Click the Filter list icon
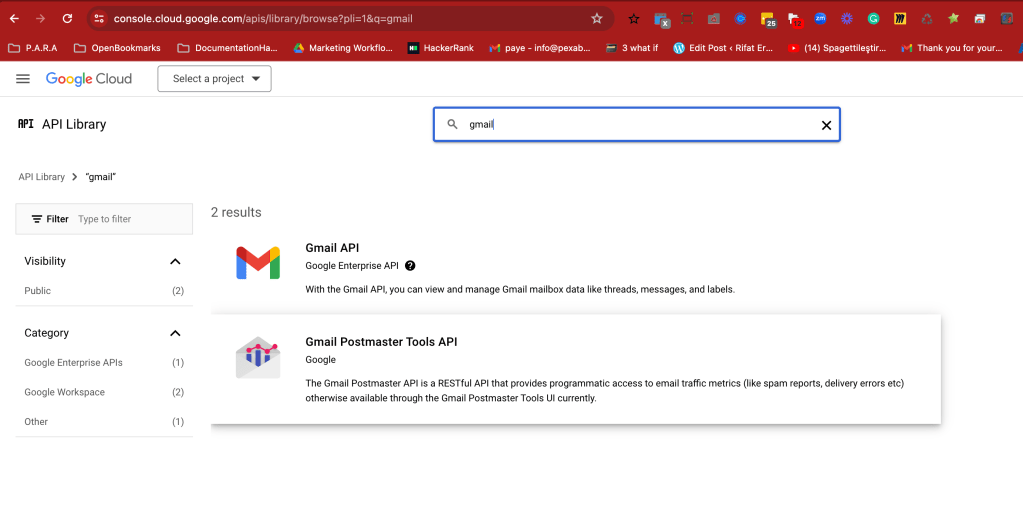Image resolution: width=1023 pixels, height=523 pixels. click(x=37, y=219)
